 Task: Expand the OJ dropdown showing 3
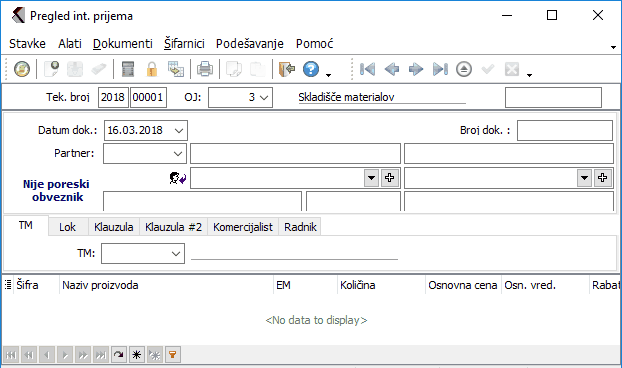point(264,98)
